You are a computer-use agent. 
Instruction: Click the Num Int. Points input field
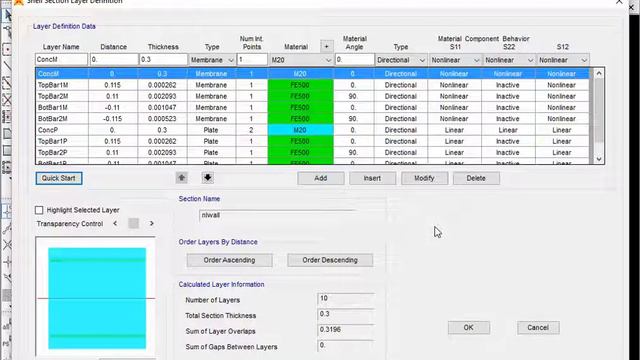(x=252, y=60)
